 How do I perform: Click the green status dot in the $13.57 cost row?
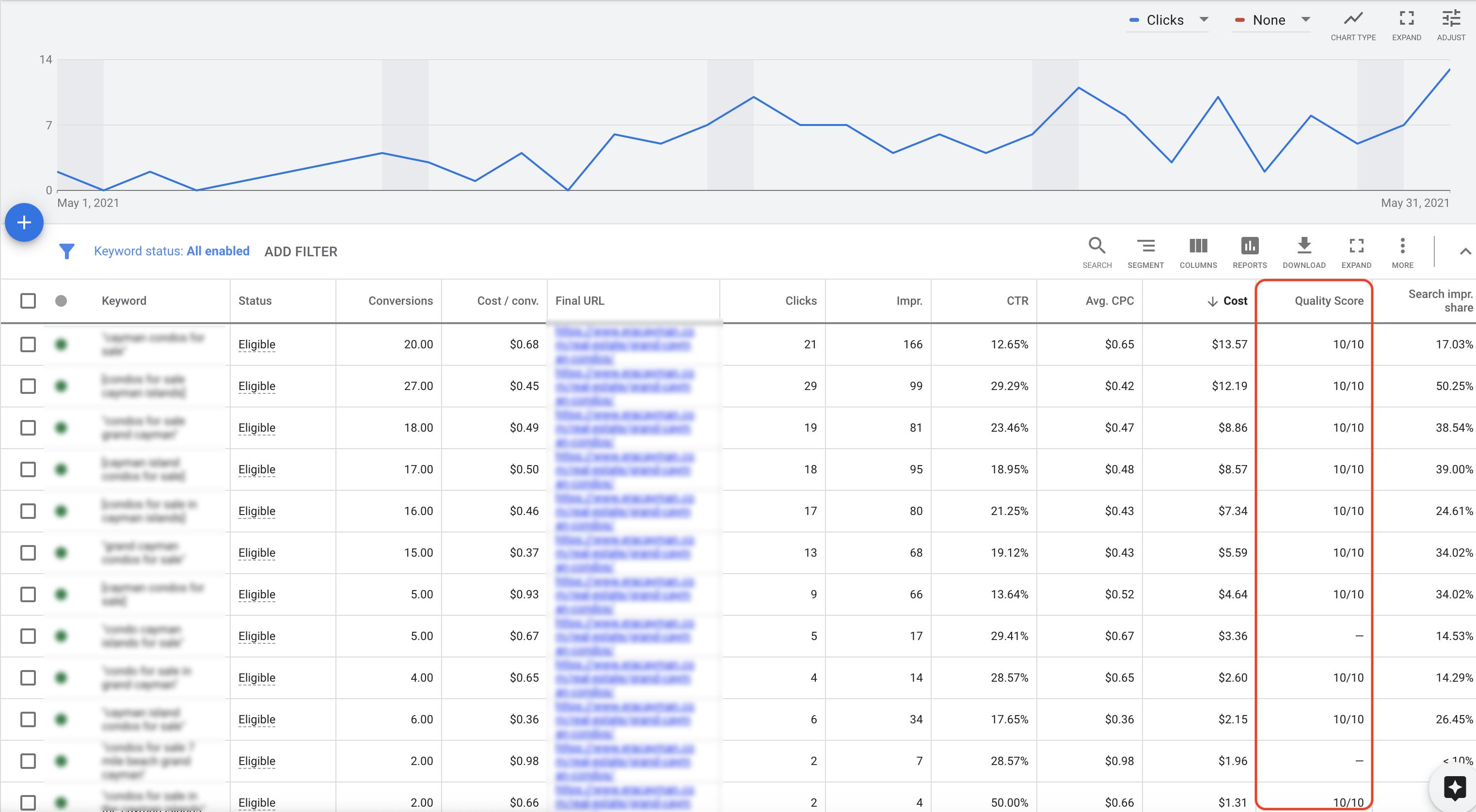pos(61,344)
